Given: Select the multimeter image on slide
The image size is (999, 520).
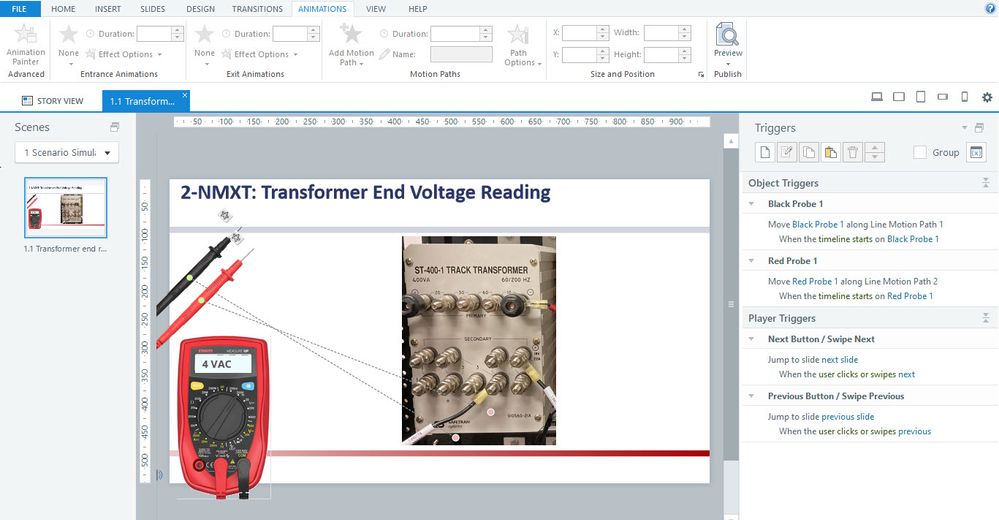Looking at the screenshot, I should pyautogui.click(x=223, y=417).
